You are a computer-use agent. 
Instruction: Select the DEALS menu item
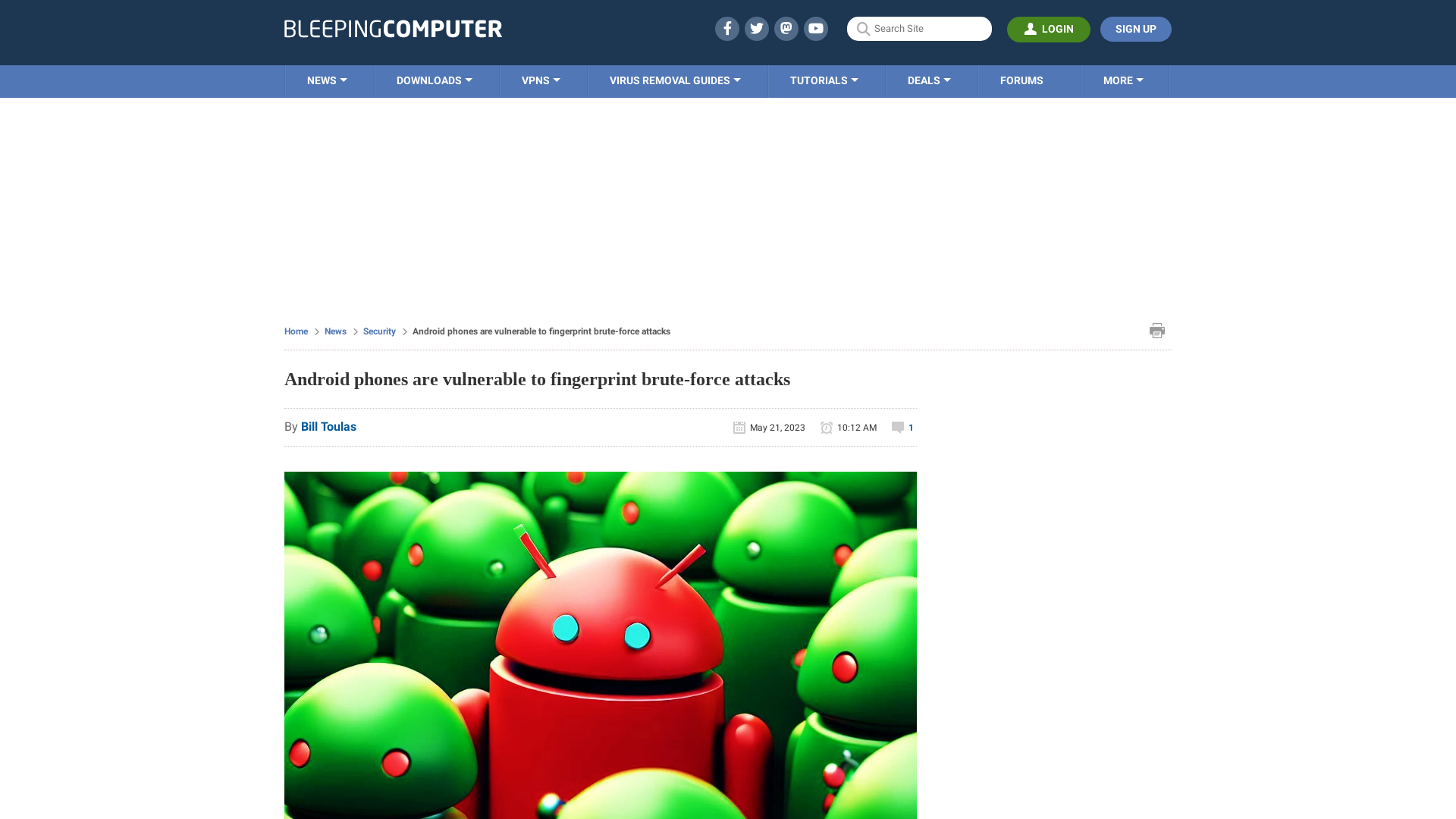(x=929, y=81)
